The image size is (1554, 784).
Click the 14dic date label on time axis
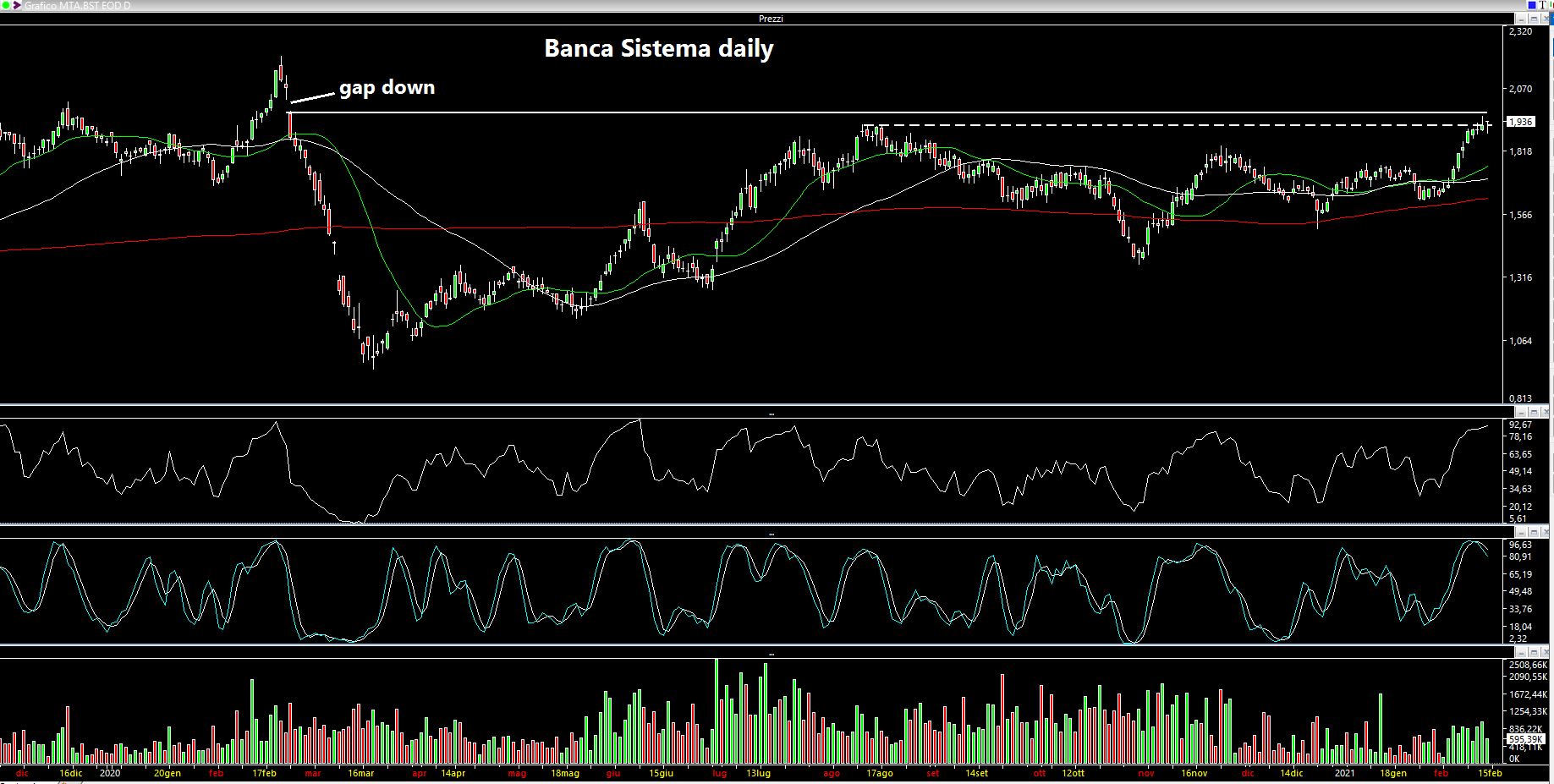[x=1292, y=773]
